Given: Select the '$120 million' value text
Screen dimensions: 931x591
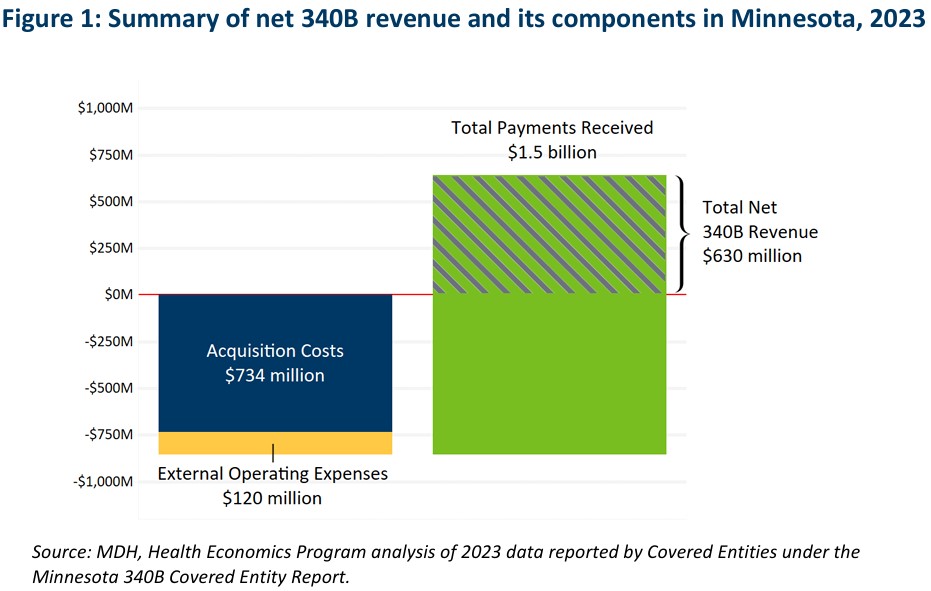Looking at the screenshot, I should pyautogui.click(x=272, y=498).
